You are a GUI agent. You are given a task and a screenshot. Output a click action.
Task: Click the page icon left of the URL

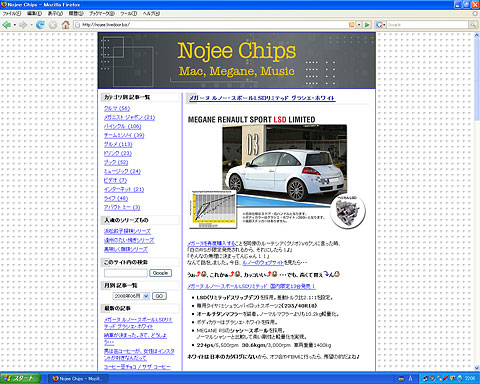77,25
